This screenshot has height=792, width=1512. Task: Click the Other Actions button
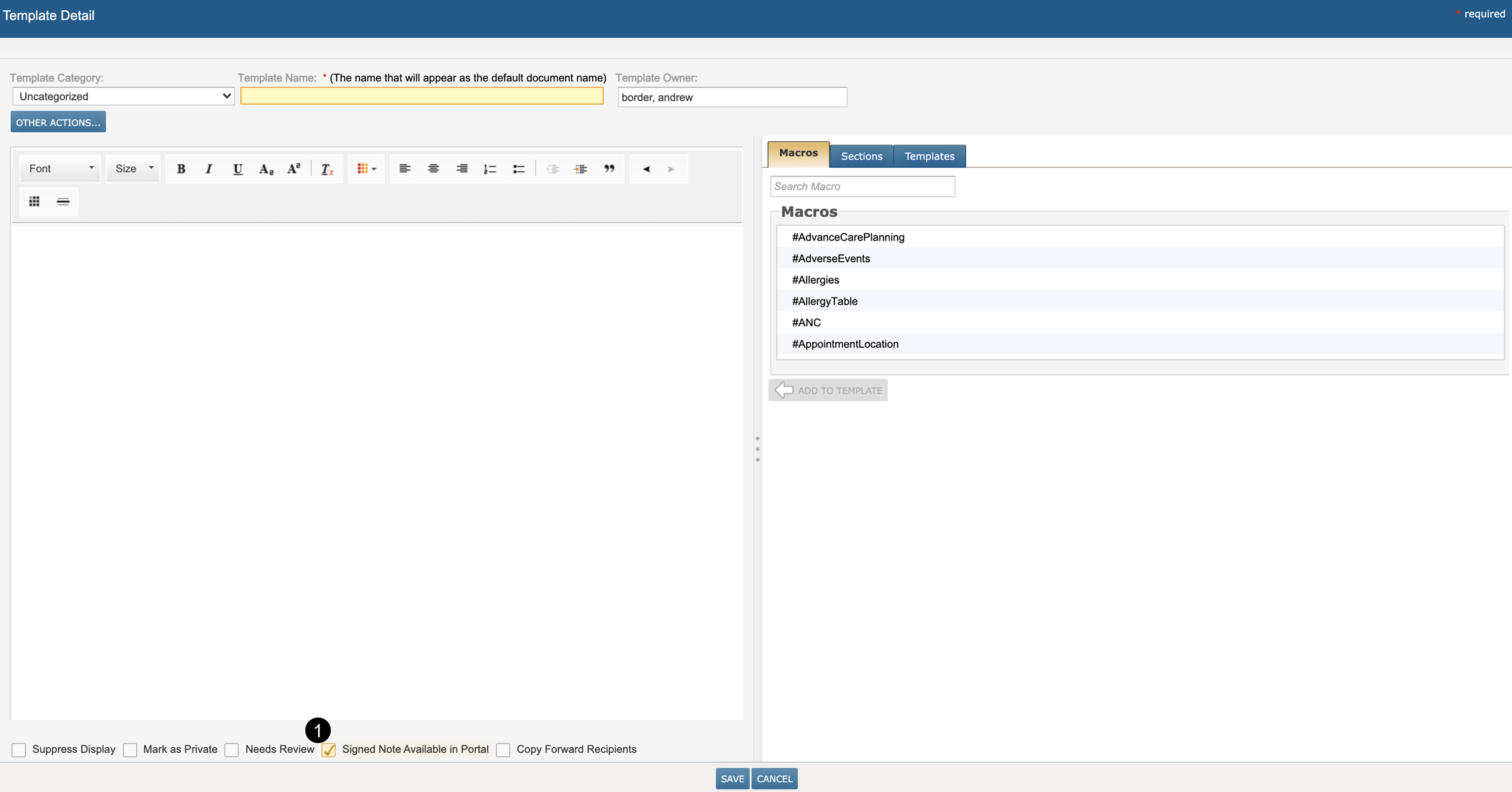coord(58,122)
